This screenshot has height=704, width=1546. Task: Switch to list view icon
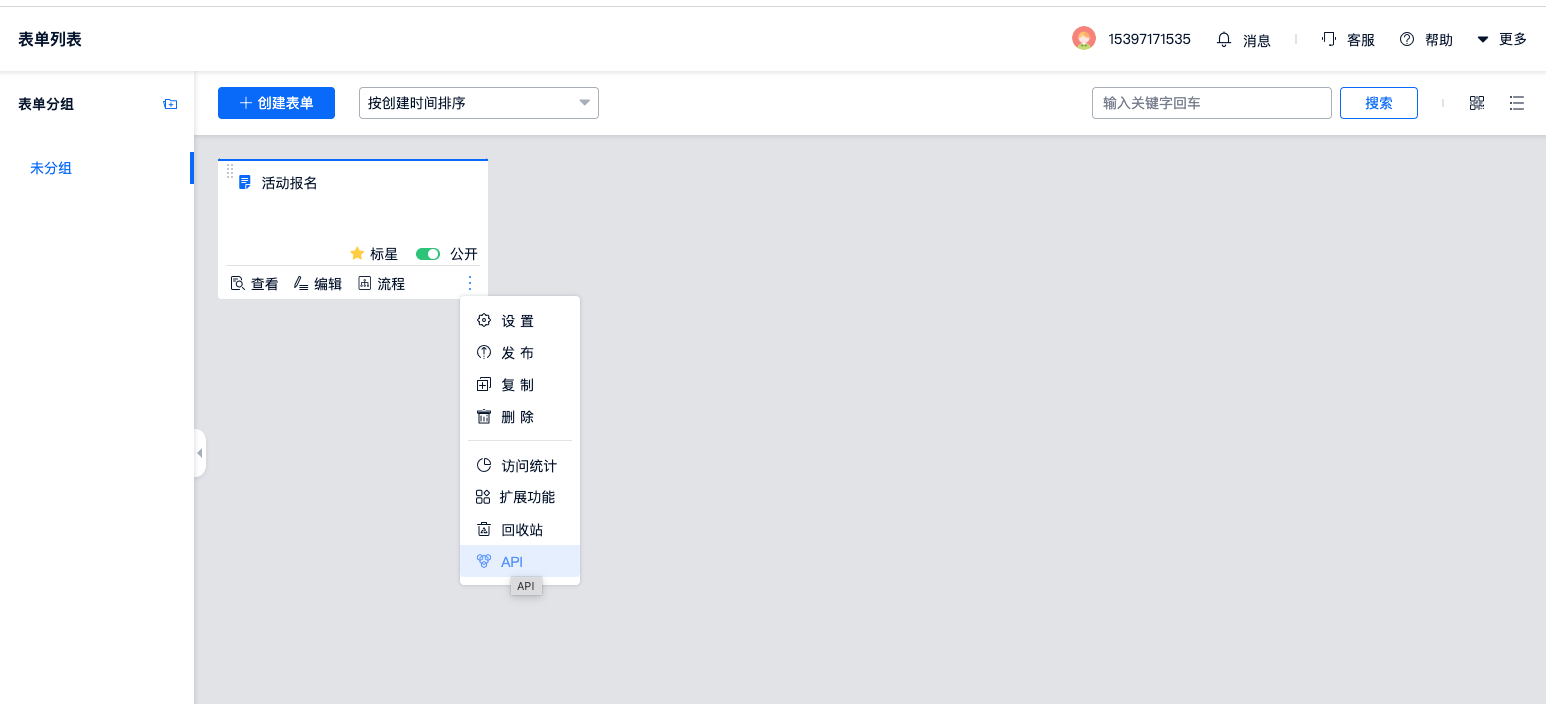coord(1516,103)
